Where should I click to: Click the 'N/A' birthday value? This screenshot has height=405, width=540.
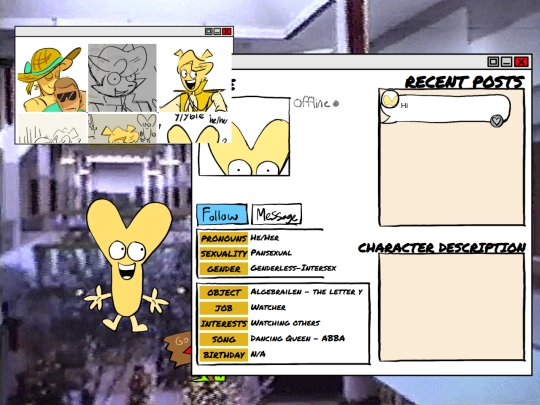click(258, 354)
